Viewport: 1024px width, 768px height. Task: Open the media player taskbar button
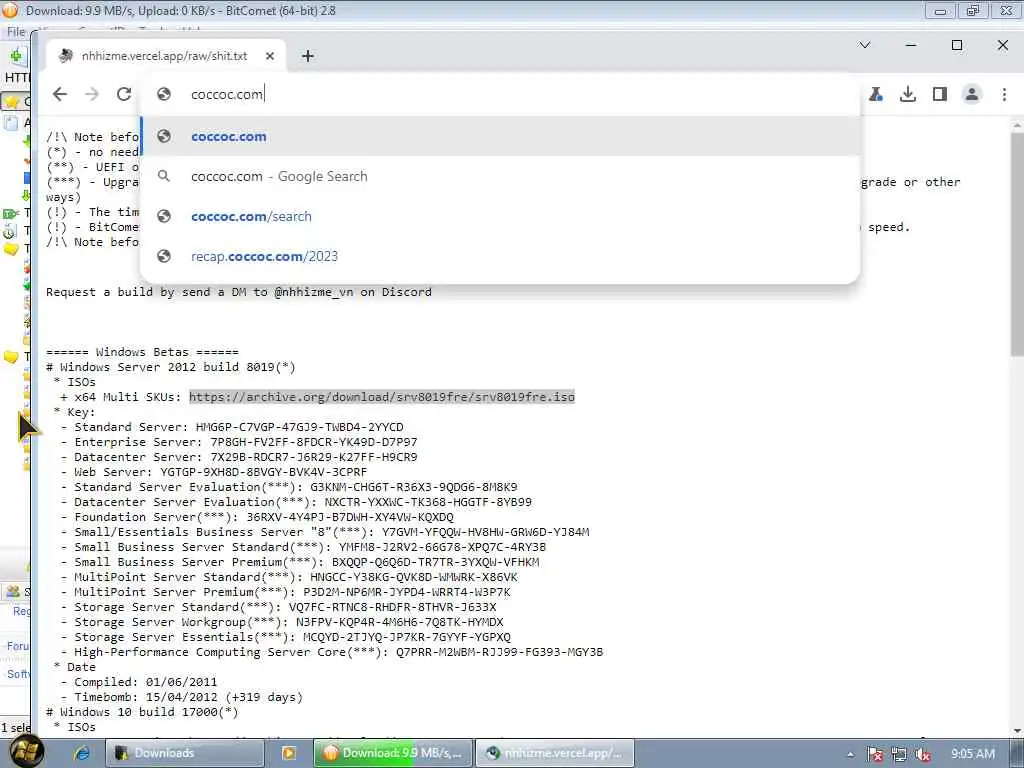(x=289, y=753)
